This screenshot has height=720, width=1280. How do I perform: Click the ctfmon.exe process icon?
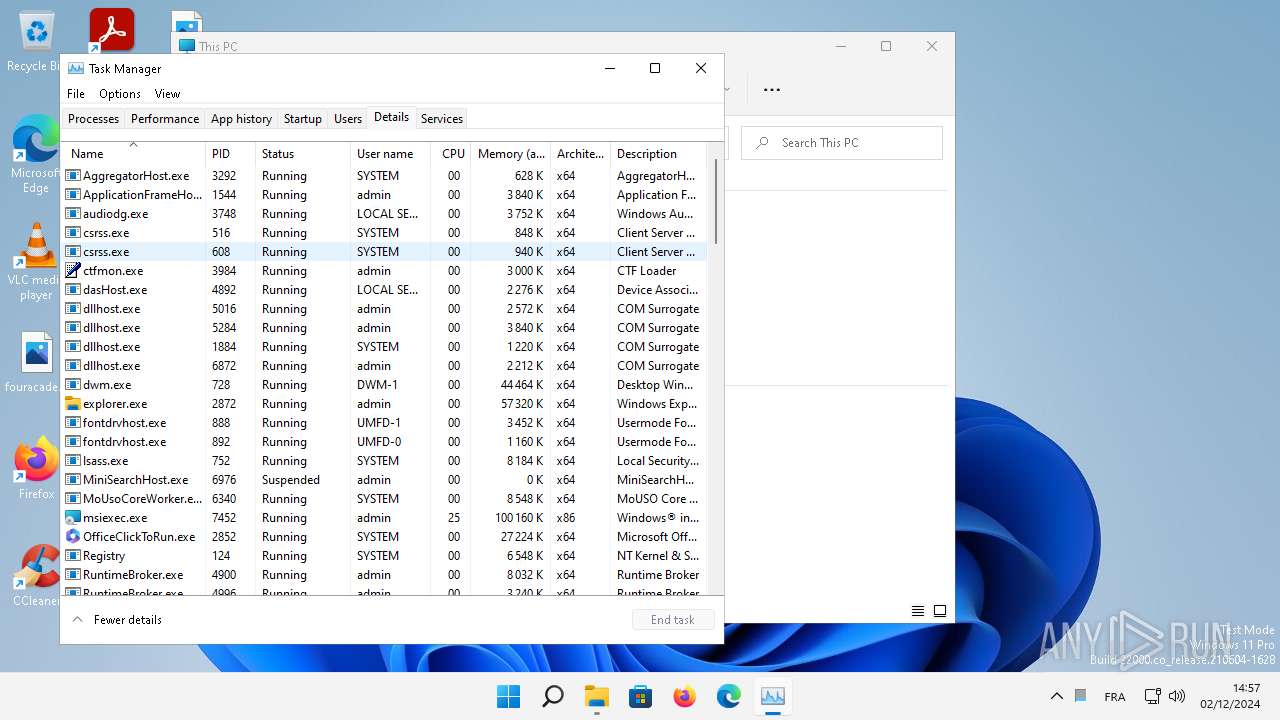pyautogui.click(x=73, y=271)
